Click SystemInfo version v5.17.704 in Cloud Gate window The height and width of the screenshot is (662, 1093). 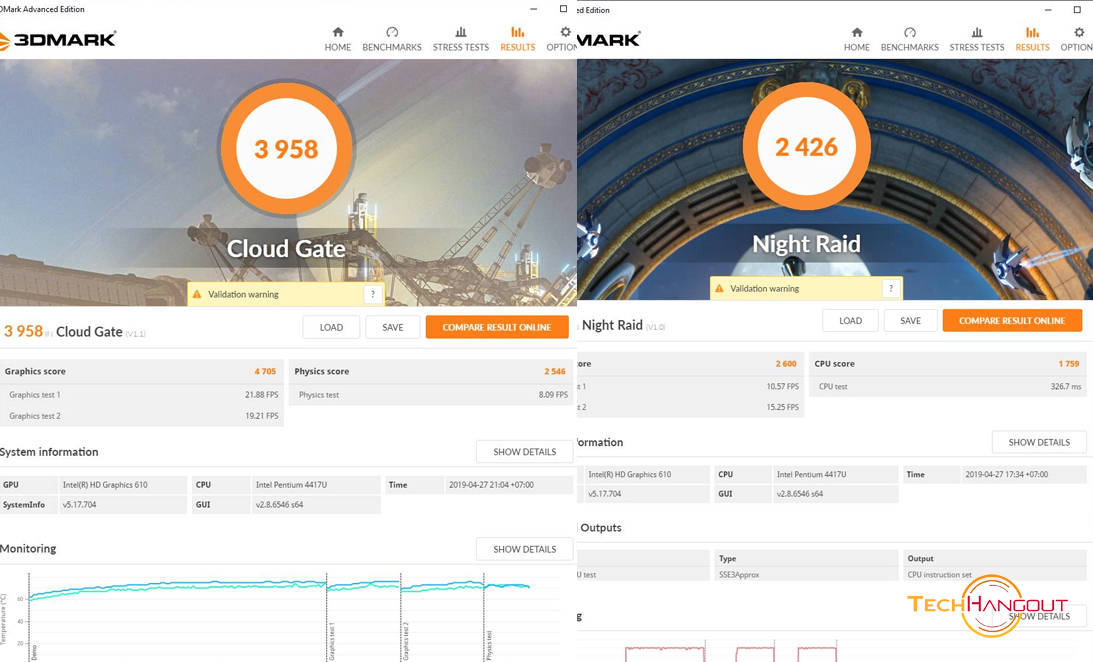pyautogui.click(x=79, y=505)
